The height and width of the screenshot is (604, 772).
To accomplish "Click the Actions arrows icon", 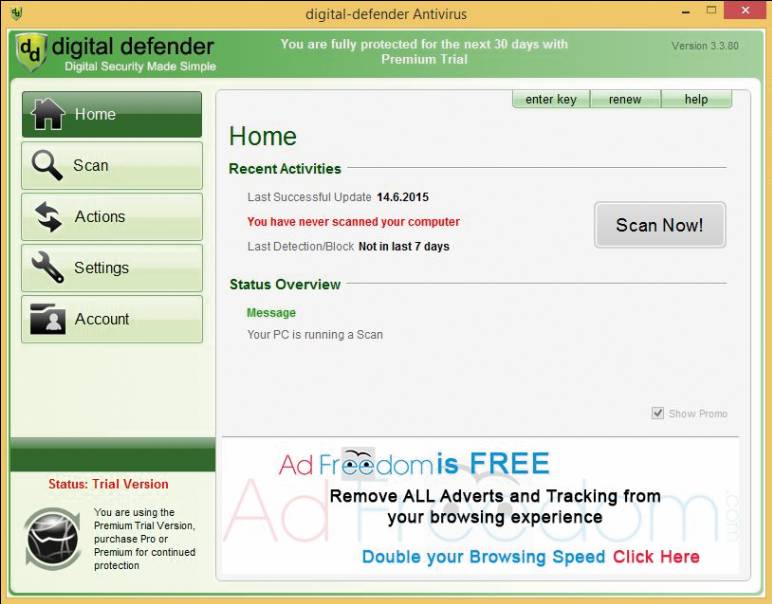I will coord(48,217).
